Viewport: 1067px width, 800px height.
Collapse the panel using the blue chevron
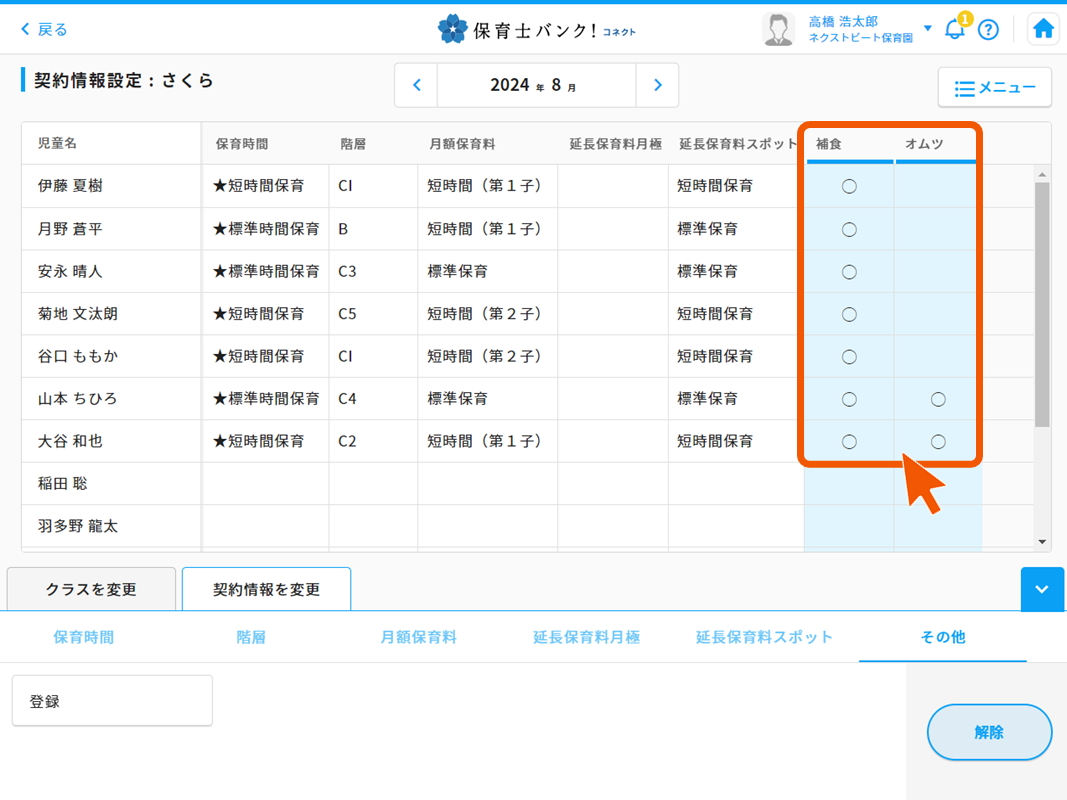point(1042,589)
